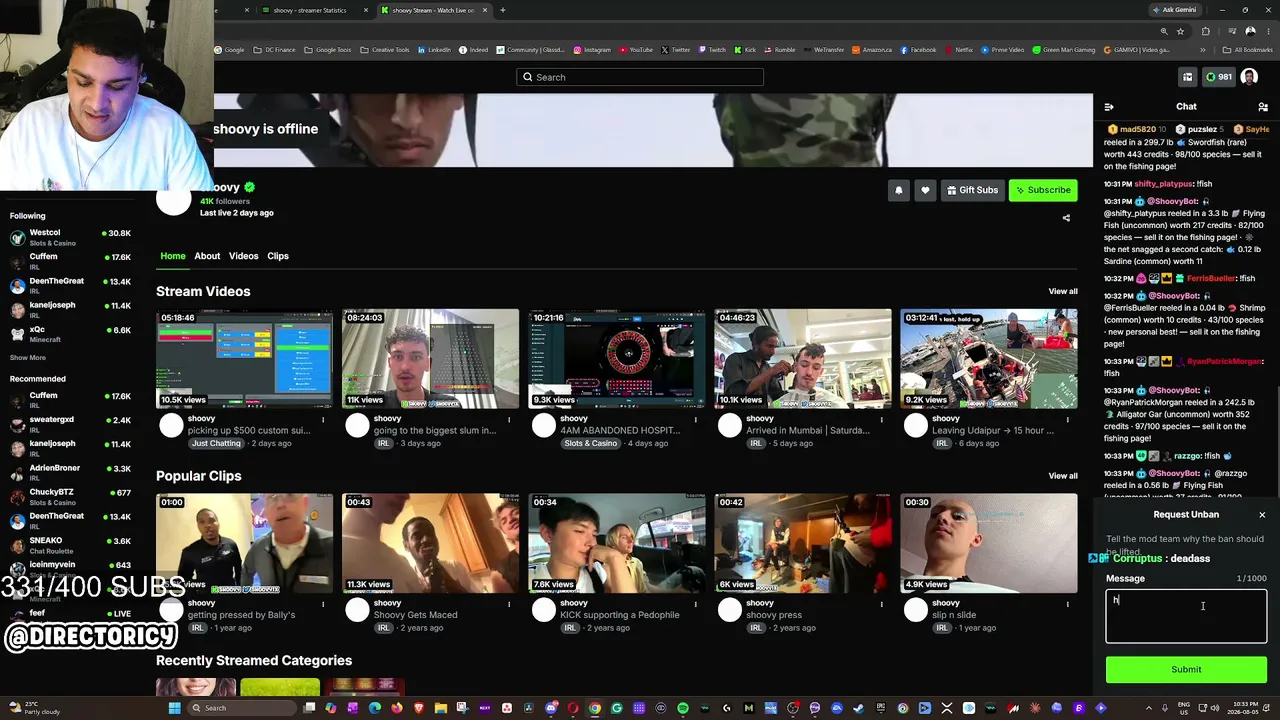Open the Abandoned Hospital stream thumbnail
The height and width of the screenshot is (720, 1280).
click(x=616, y=359)
